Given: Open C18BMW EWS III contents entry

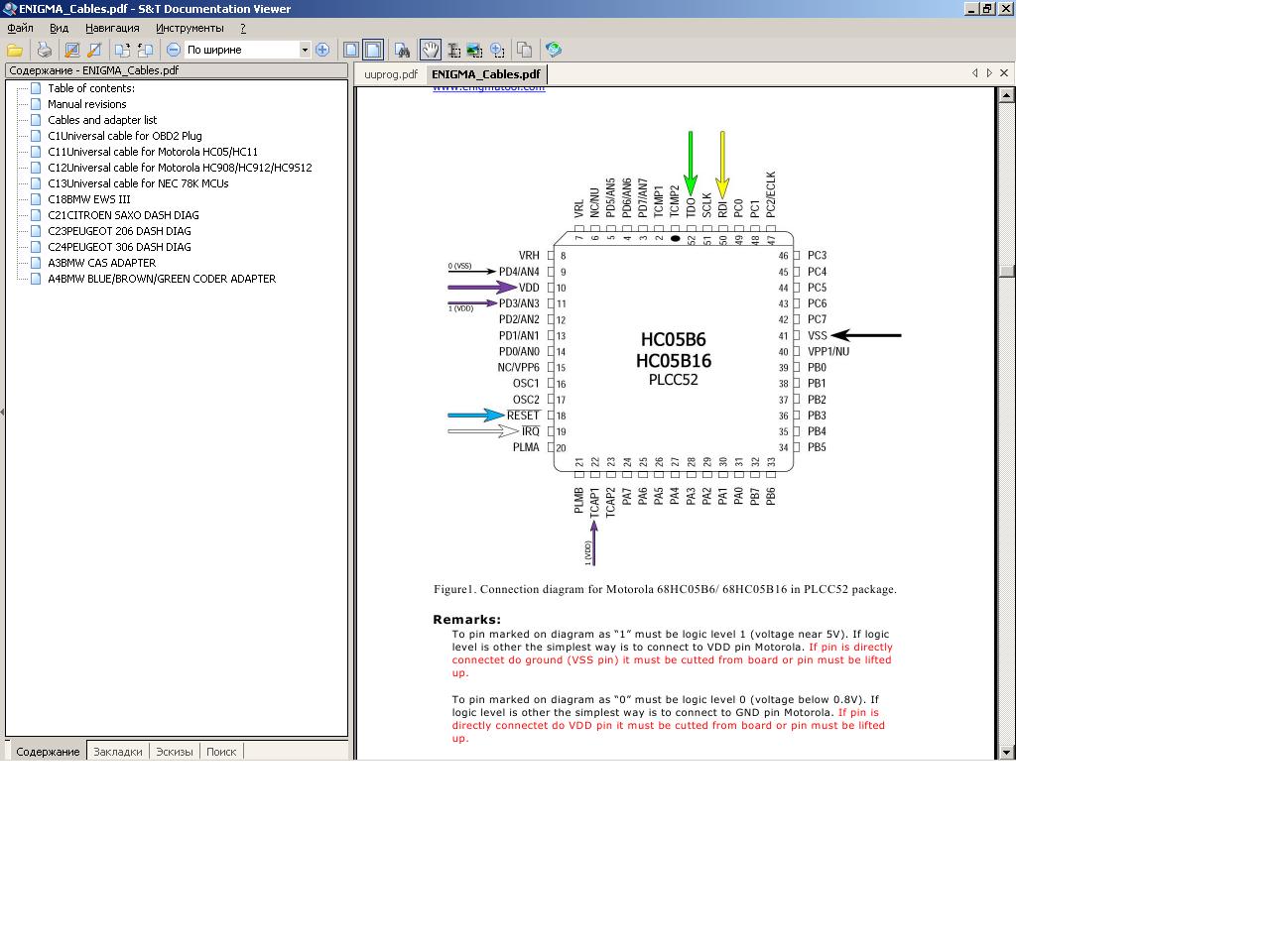Looking at the screenshot, I should (89, 199).
